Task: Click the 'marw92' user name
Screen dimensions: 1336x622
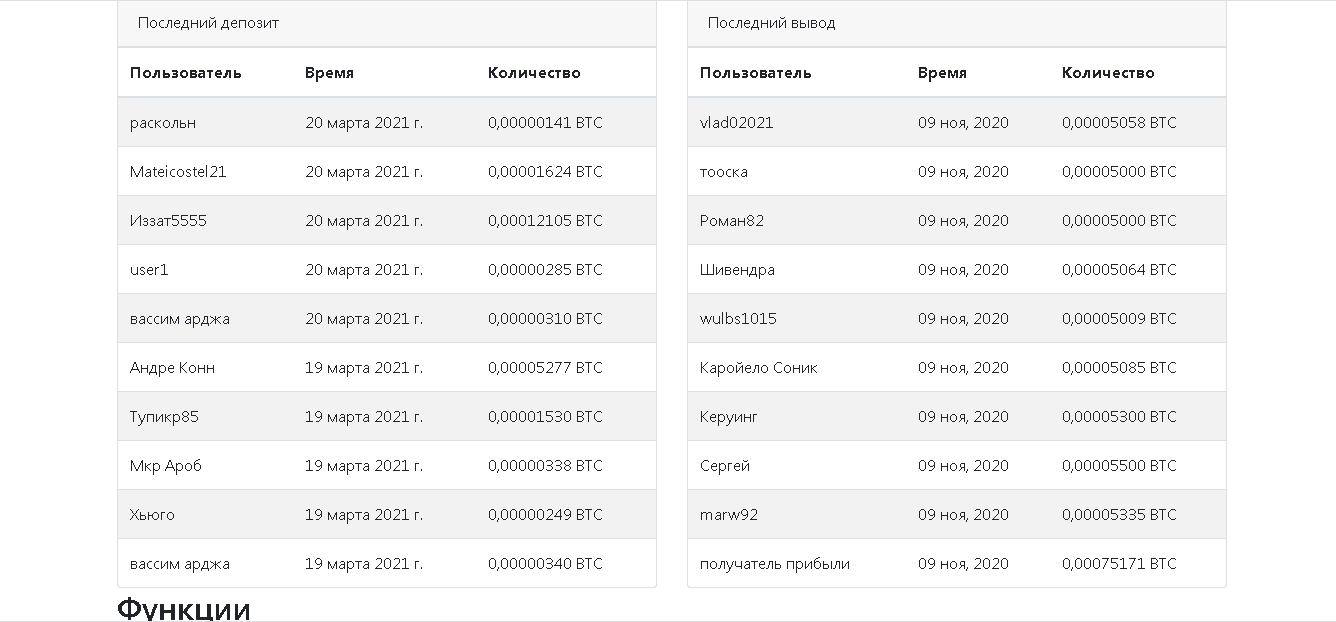Action: tap(729, 515)
